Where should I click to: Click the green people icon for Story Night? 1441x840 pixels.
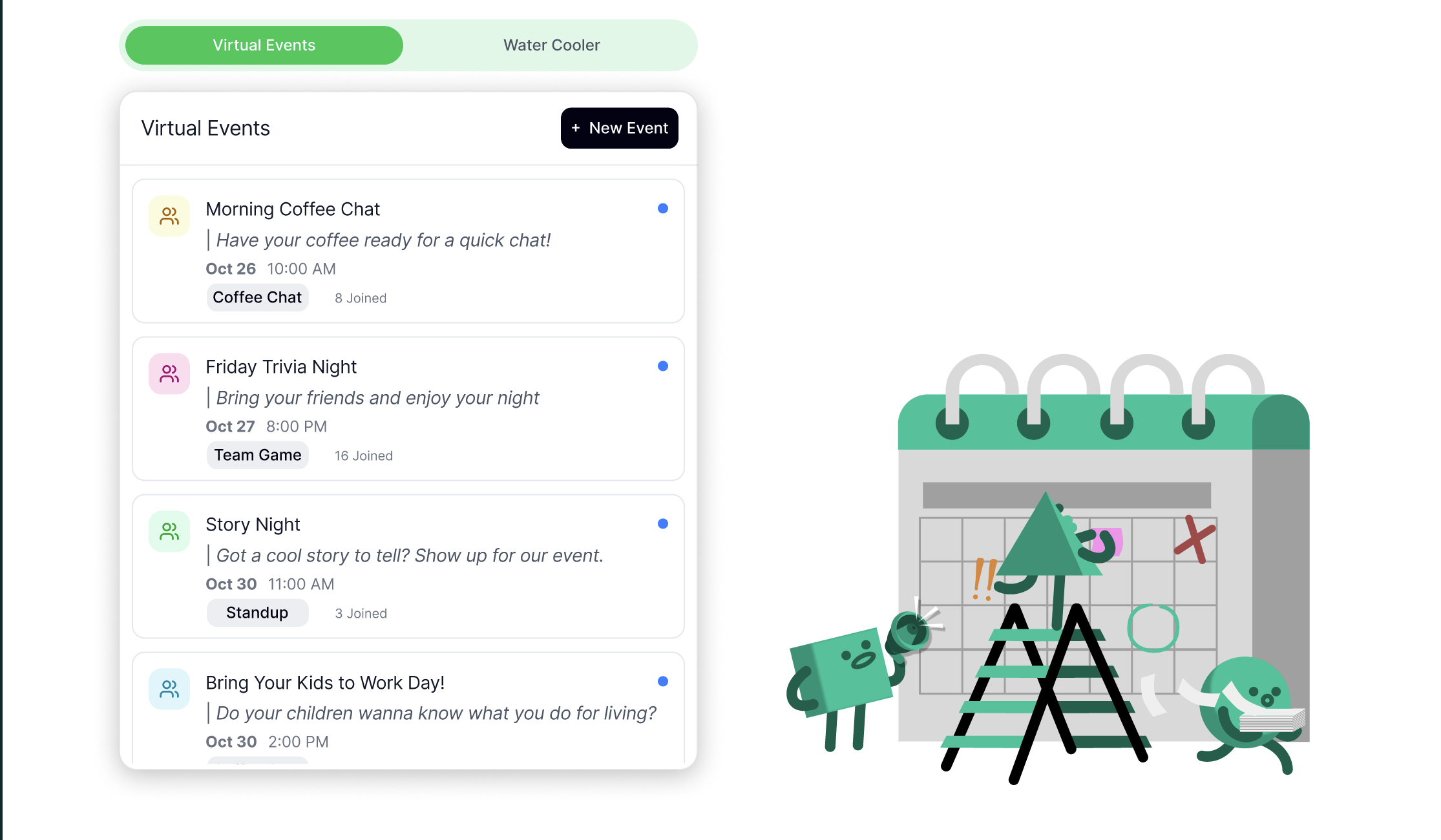click(x=169, y=531)
